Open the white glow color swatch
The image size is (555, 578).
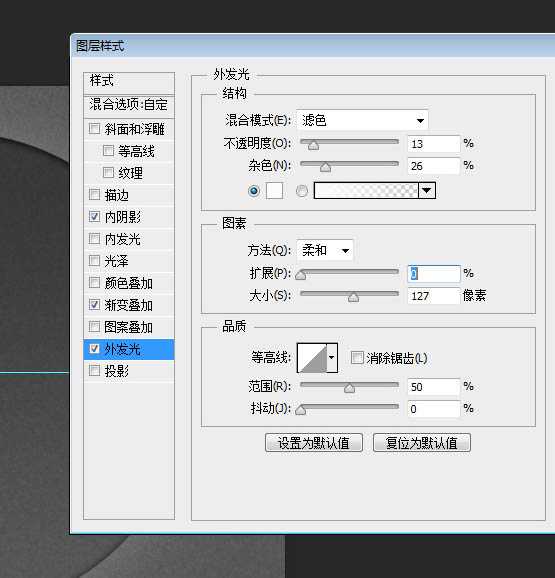click(274, 191)
